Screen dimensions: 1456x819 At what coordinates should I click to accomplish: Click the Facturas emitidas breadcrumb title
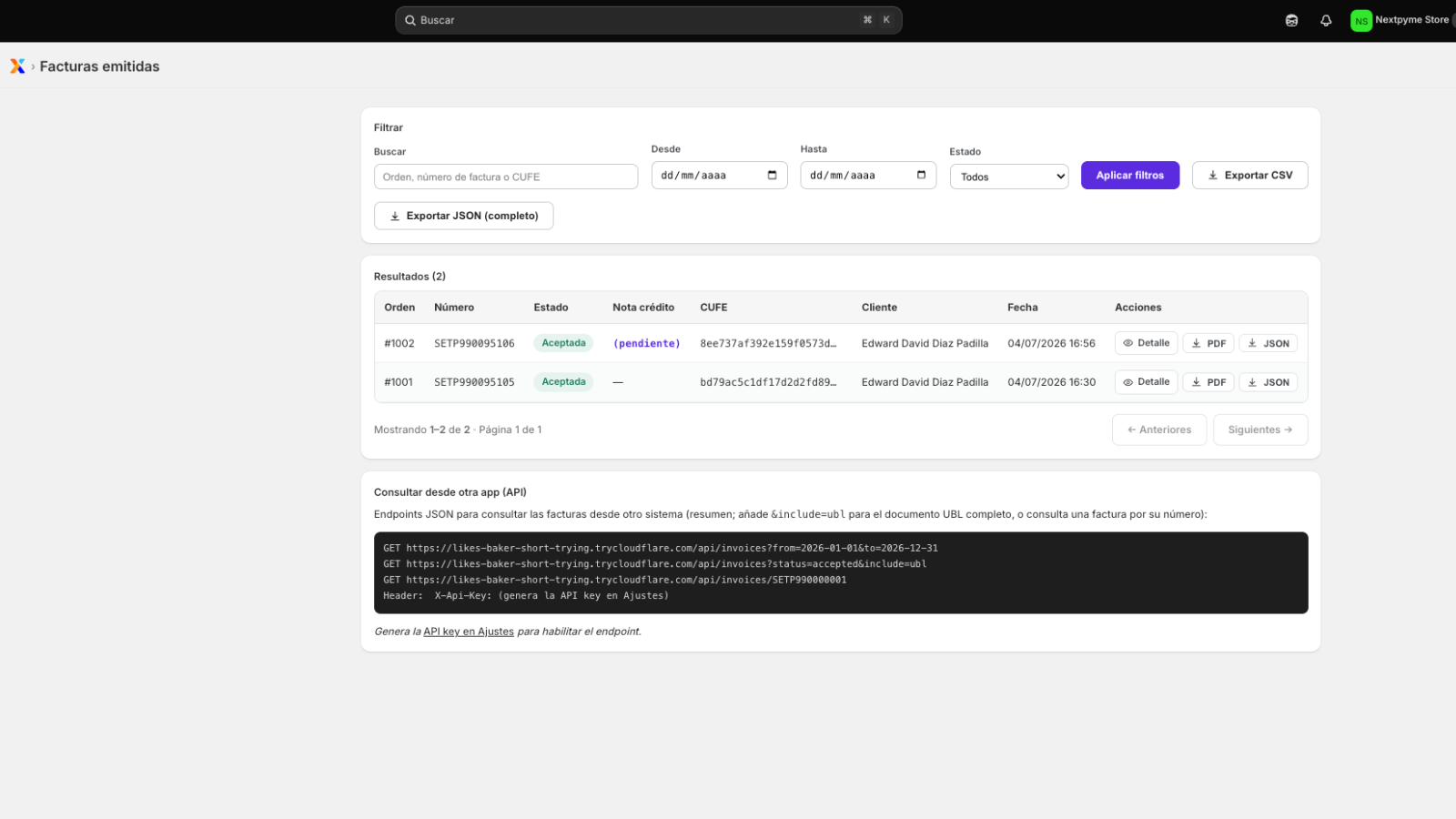(x=99, y=66)
